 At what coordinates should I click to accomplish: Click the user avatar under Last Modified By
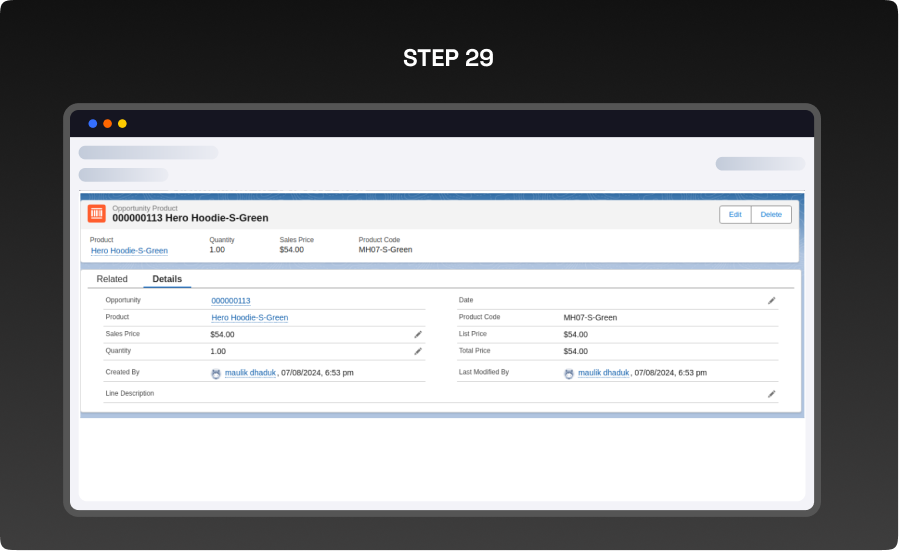[569, 373]
